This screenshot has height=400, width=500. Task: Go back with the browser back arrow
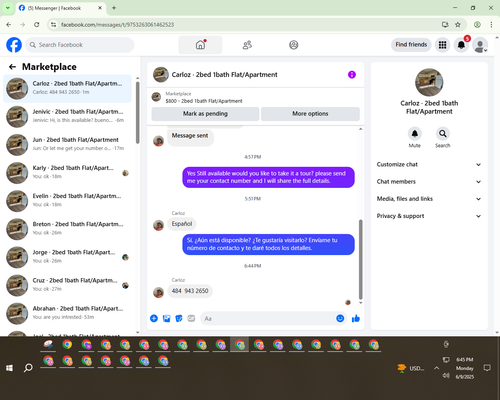point(9,24)
